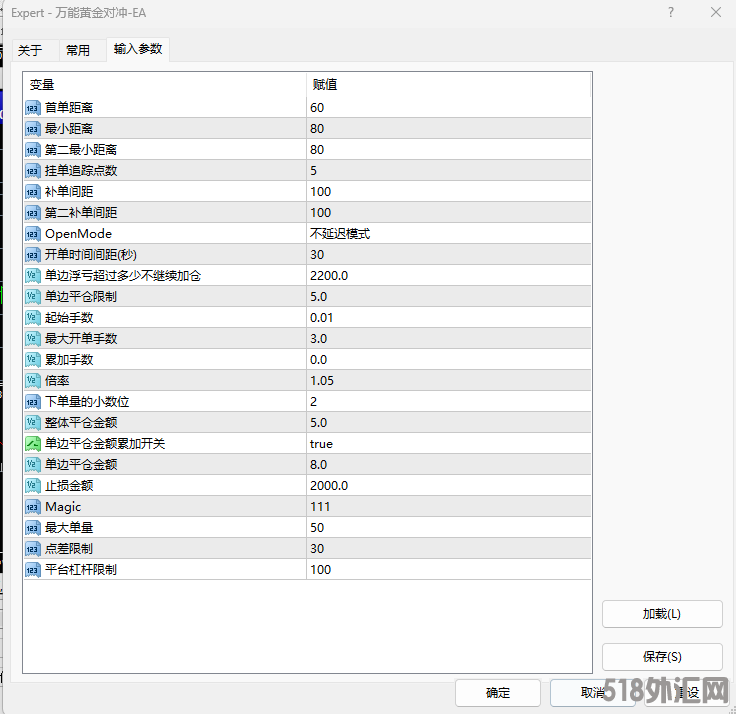
Task: Click the icon next to 补单间距
Action: (33, 192)
